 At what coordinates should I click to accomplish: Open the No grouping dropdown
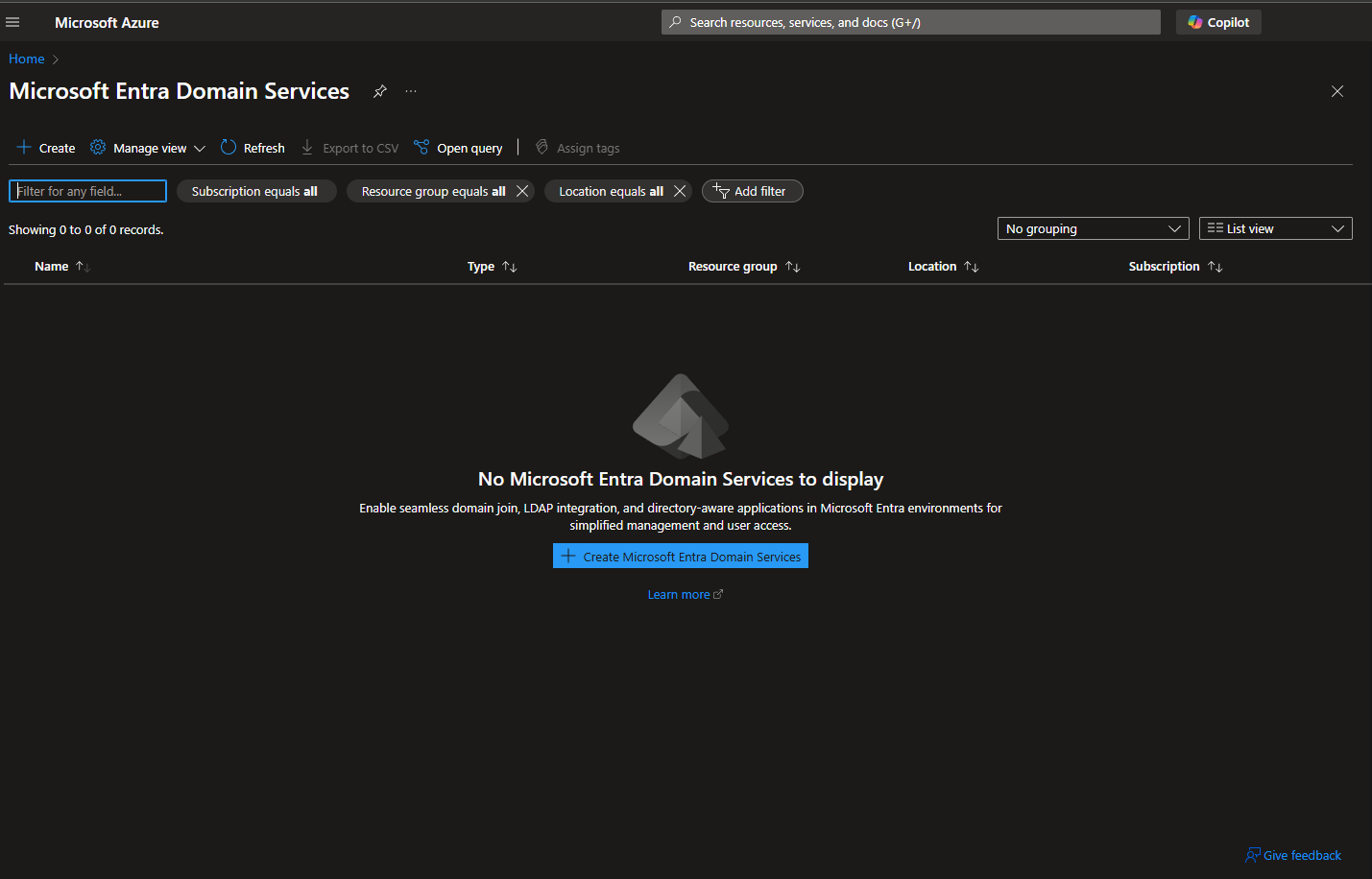[1093, 228]
